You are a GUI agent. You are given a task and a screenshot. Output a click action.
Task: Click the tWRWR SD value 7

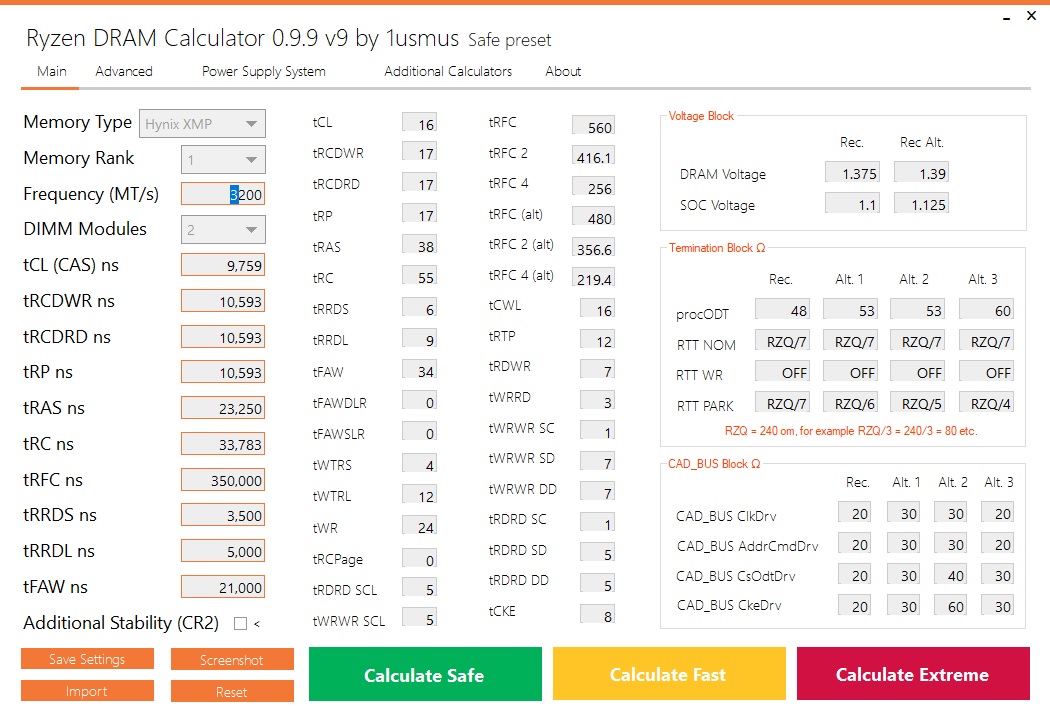coord(597,462)
